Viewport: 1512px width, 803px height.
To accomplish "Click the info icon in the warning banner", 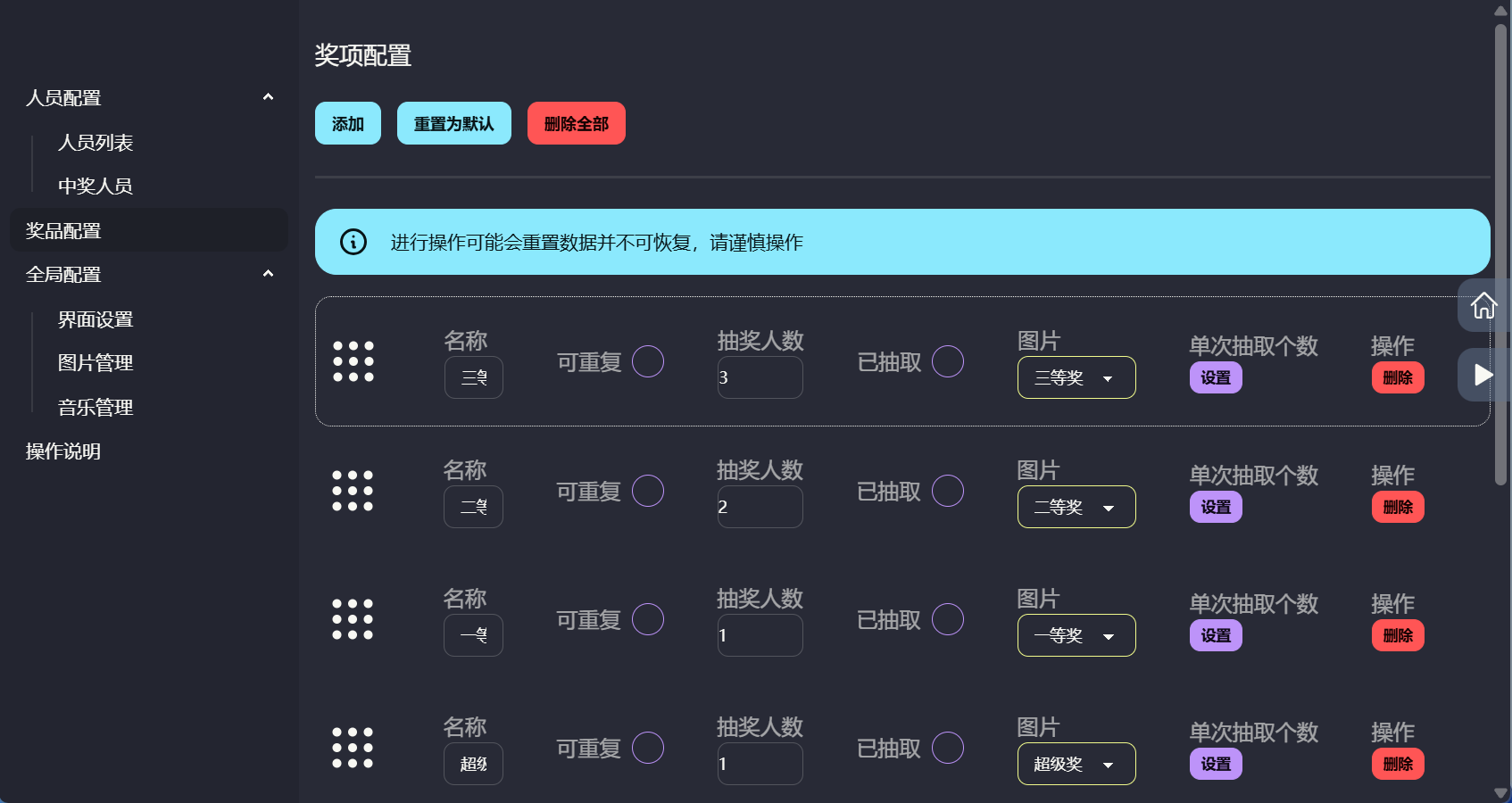I will click(353, 242).
